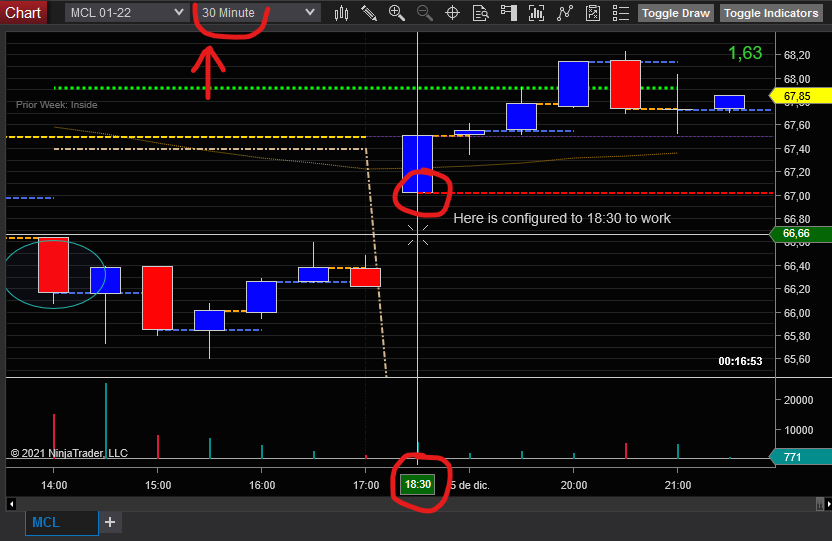
Task: Click the Prior Week: Inside label
Action: (x=56, y=104)
